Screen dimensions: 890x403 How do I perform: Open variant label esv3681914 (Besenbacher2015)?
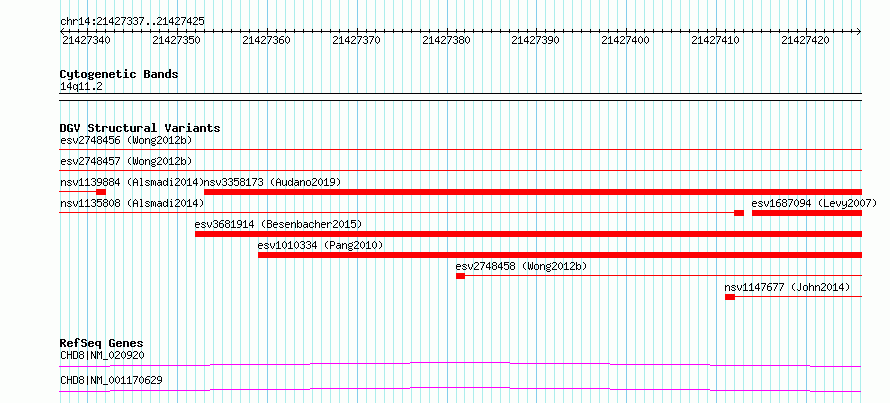pos(278,224)
